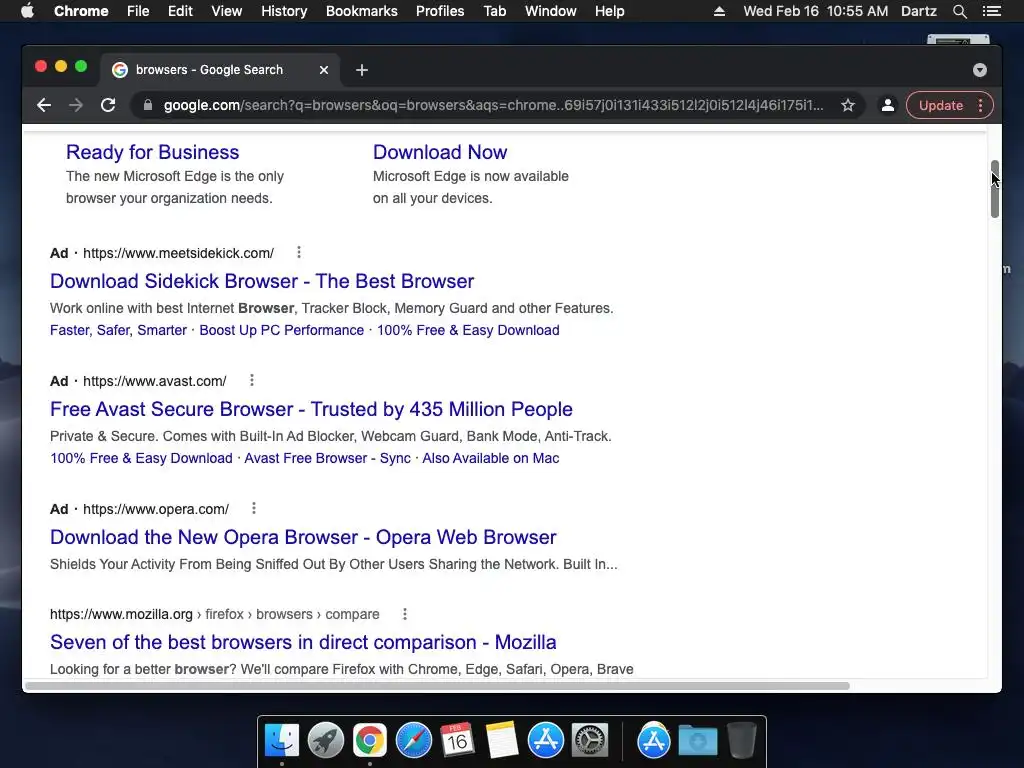Reload the Google search page

108,105
